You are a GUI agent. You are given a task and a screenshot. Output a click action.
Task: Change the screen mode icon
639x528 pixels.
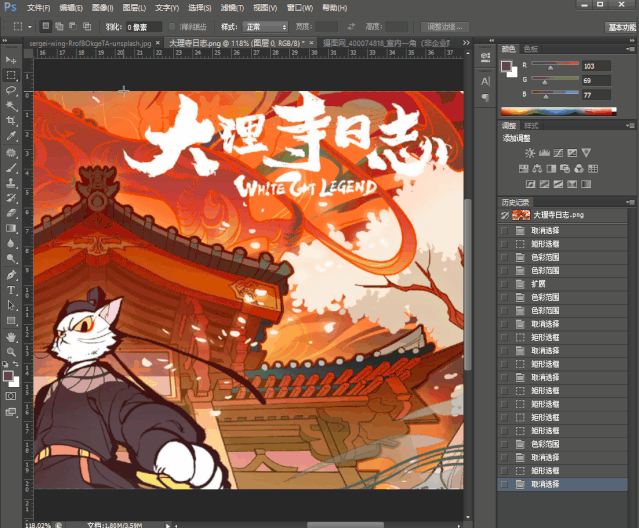11,412
